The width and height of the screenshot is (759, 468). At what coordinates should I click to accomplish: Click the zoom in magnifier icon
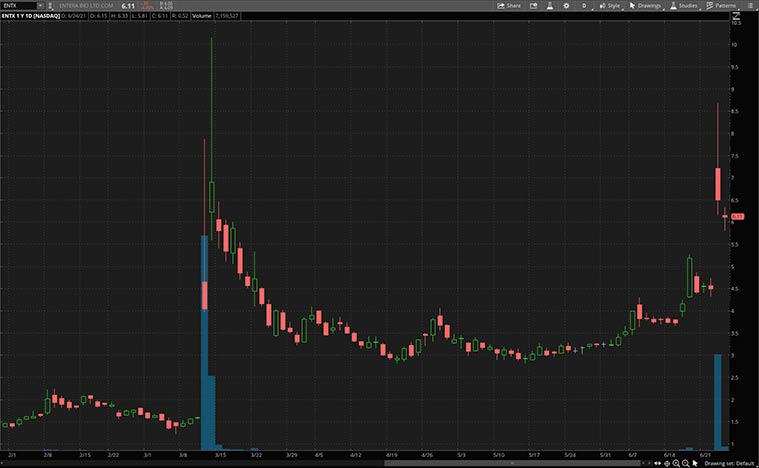(x=677, y=464)
